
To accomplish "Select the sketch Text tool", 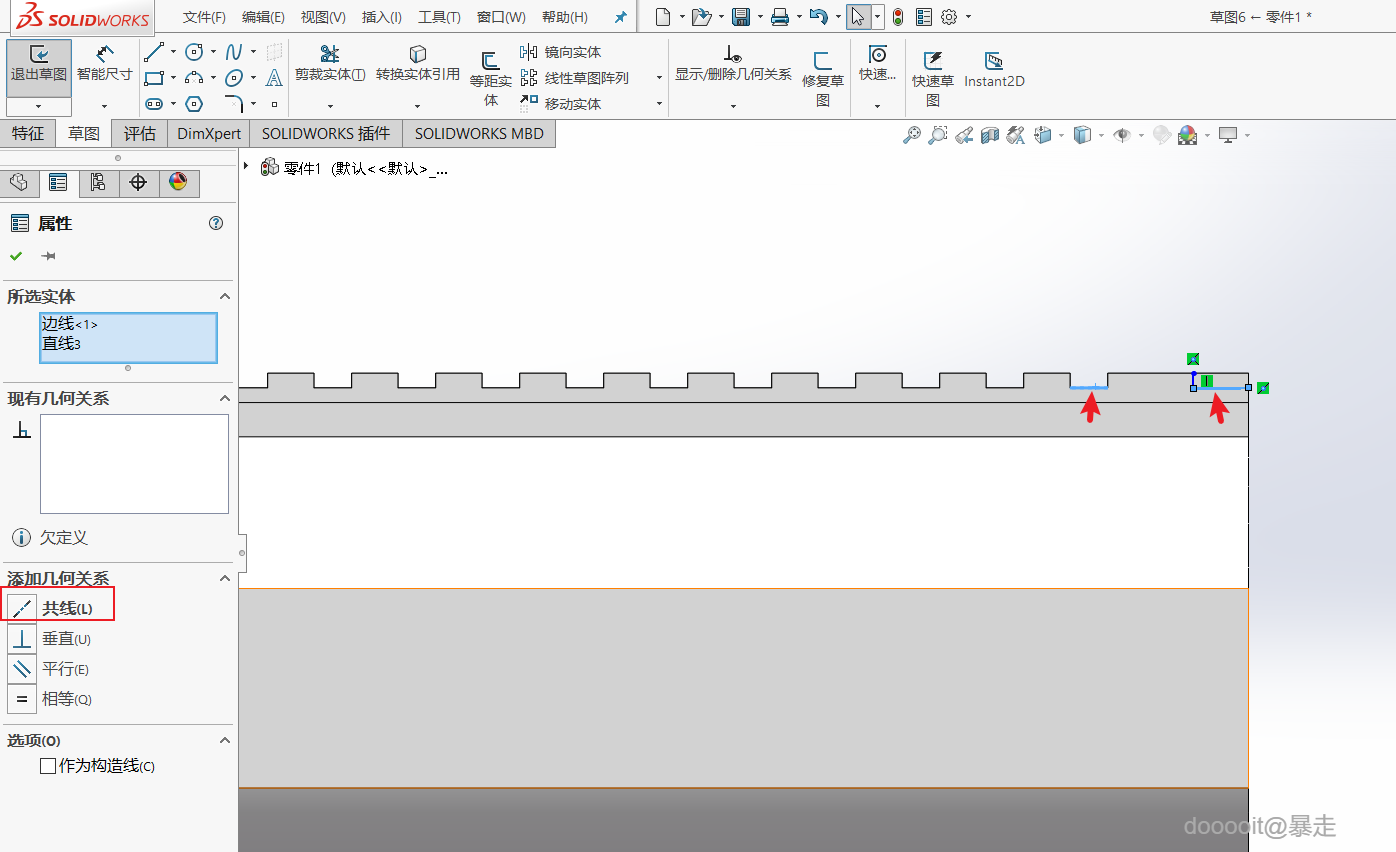I will tap(274, 78).
